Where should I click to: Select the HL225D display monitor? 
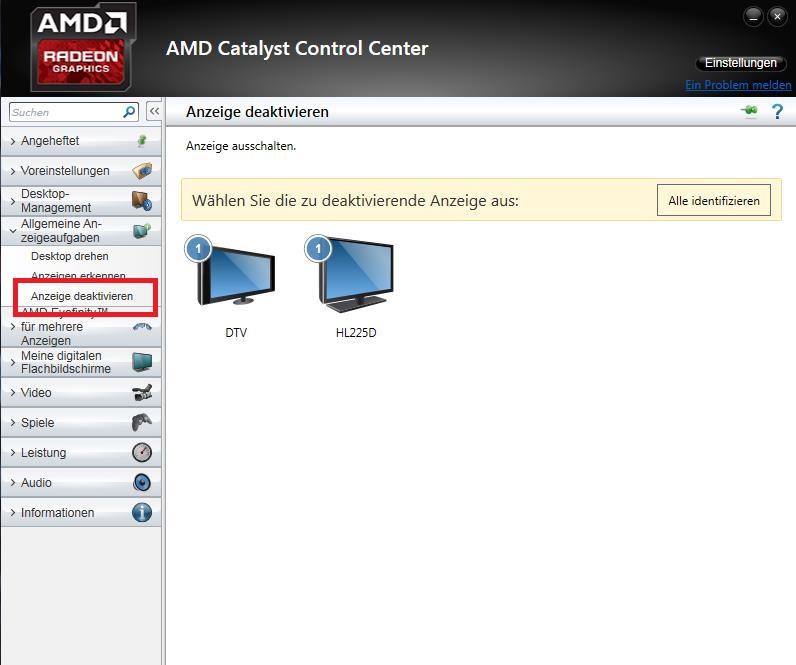350,274
